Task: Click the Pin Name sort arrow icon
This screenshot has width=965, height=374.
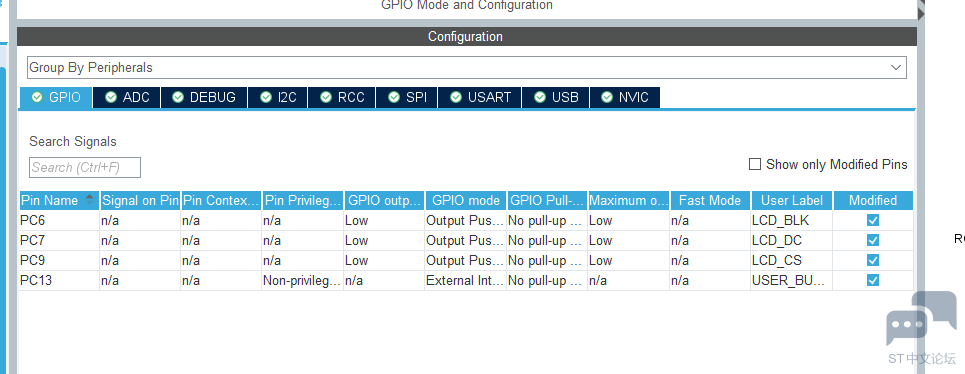Action: coord(90,200)
